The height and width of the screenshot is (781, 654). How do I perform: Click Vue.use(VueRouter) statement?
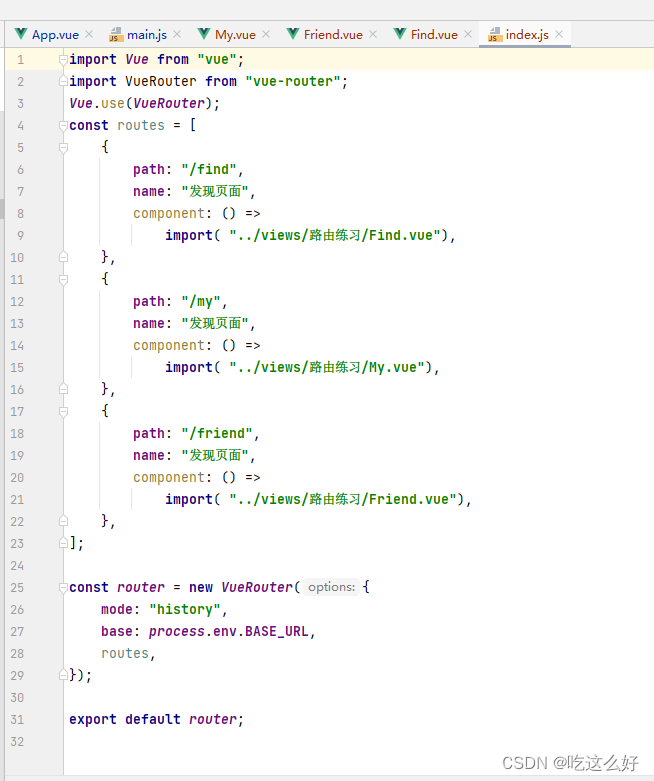[x=144, y=103]
